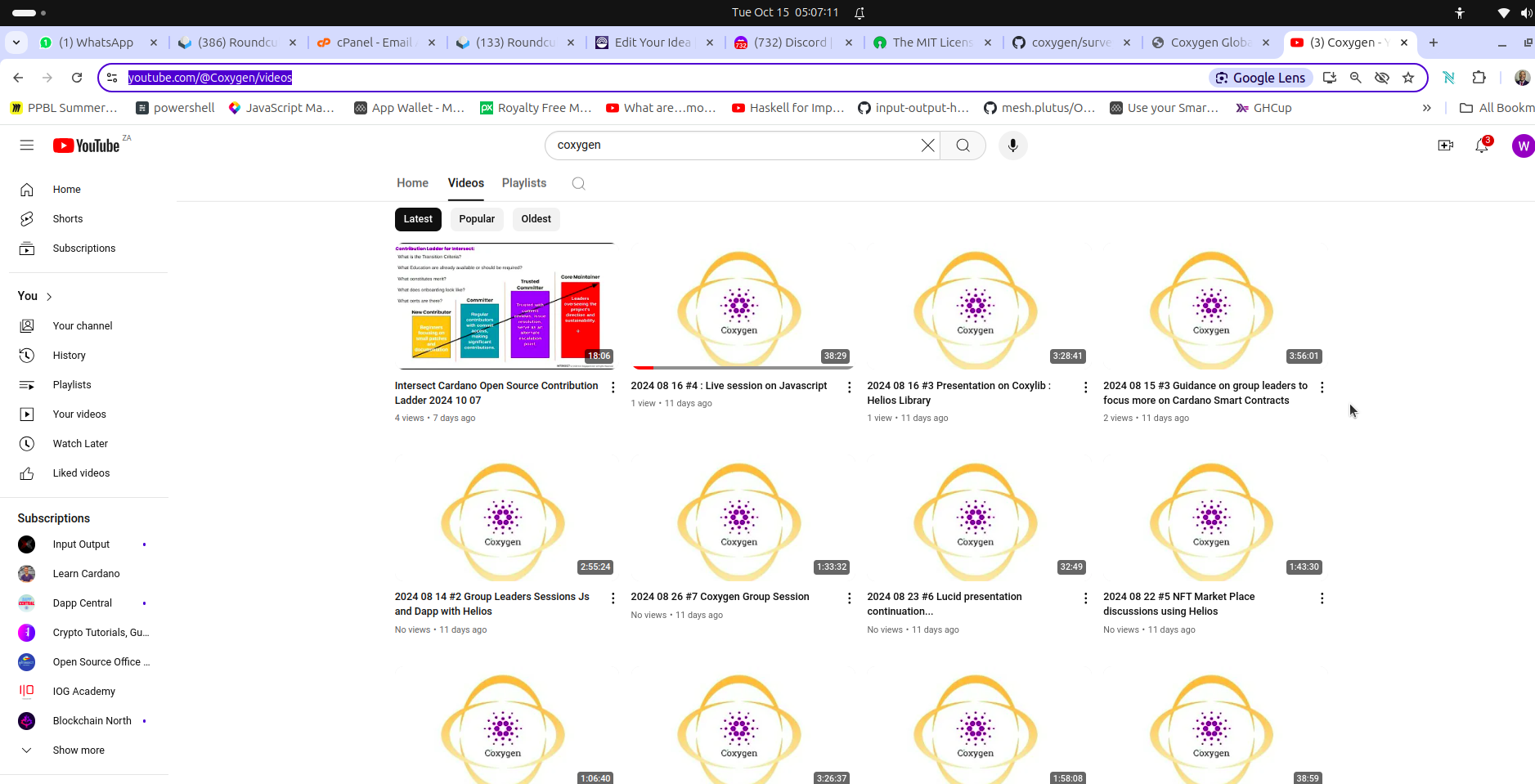The width and height of the screenshot is (1535, 784).
Task: Open the notifications bell
Action: [x=1482, y=146]
